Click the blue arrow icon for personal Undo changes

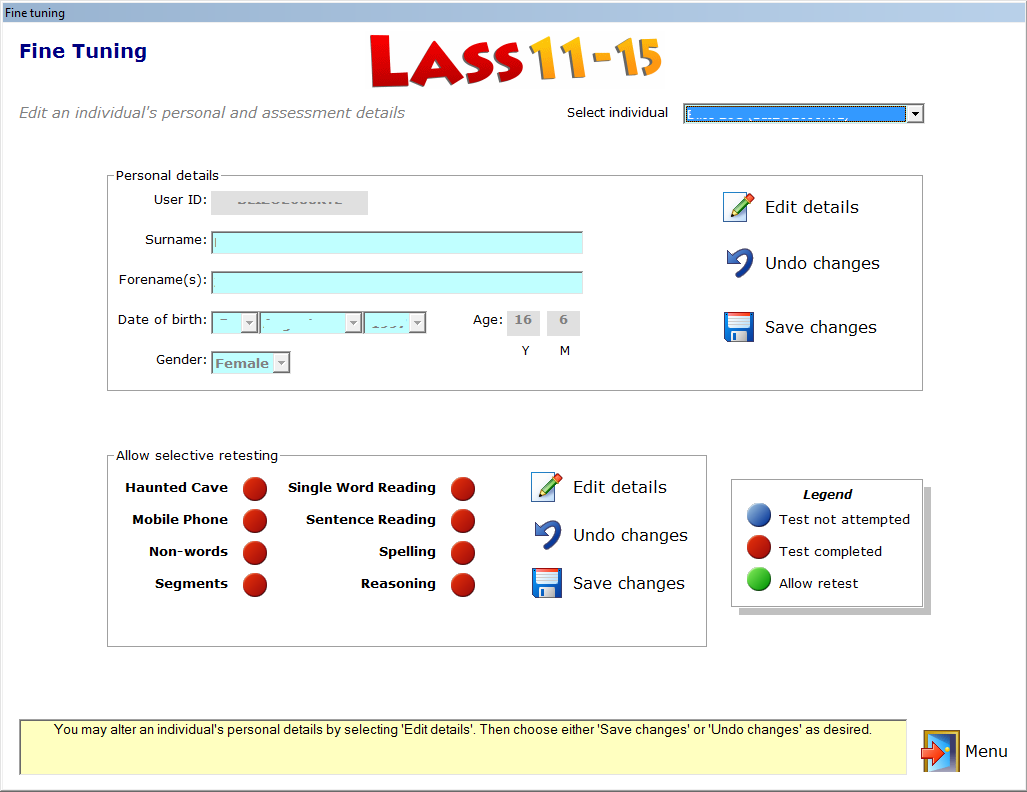[739, 263]
